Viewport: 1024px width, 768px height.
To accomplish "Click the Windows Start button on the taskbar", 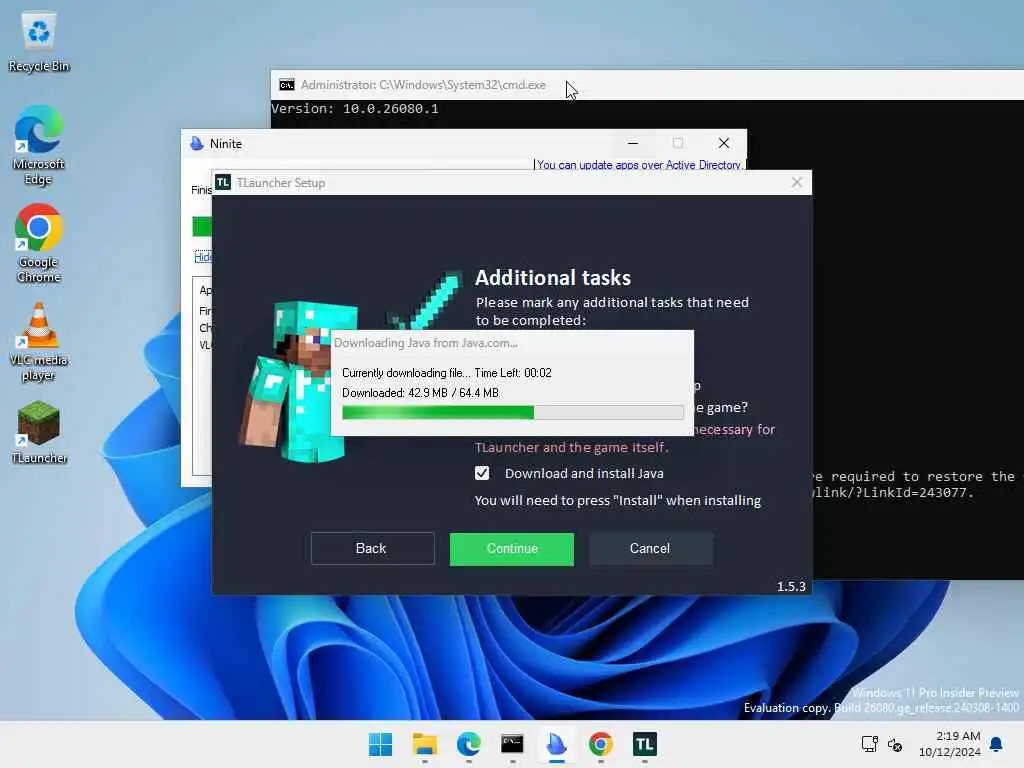I will (380, 744).
